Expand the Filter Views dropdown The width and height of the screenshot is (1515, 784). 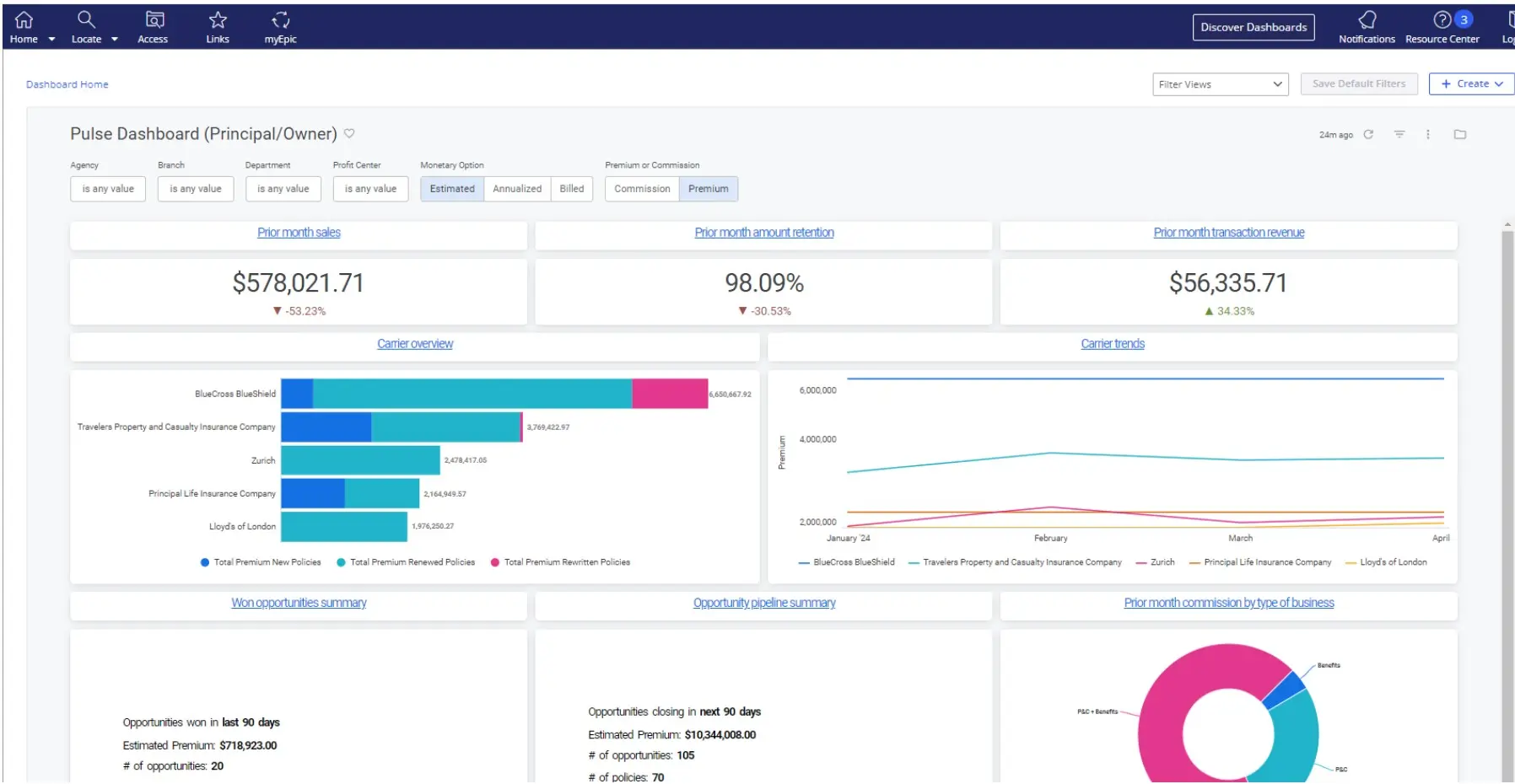coord(1220,84)
